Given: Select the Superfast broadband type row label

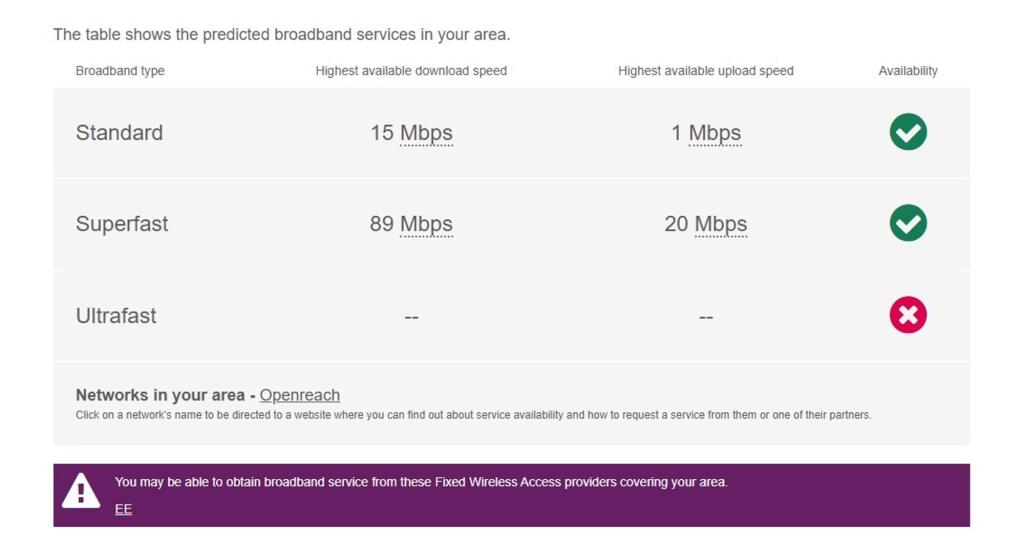Looking at the screenshot, I should (x=122, y=224).
